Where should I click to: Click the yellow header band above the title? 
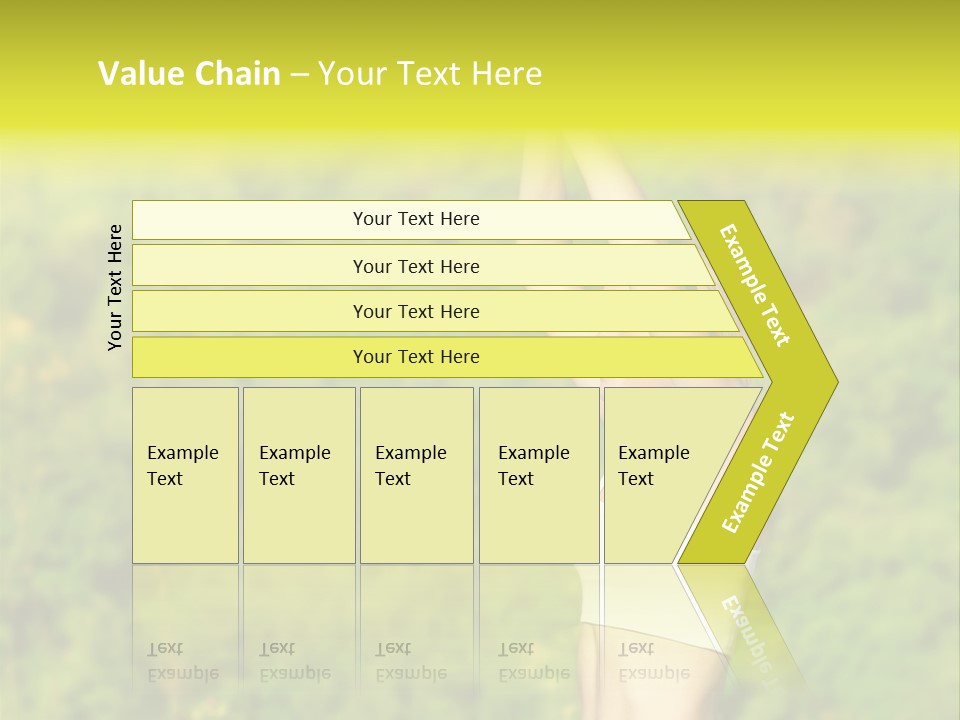coord(480,24)
